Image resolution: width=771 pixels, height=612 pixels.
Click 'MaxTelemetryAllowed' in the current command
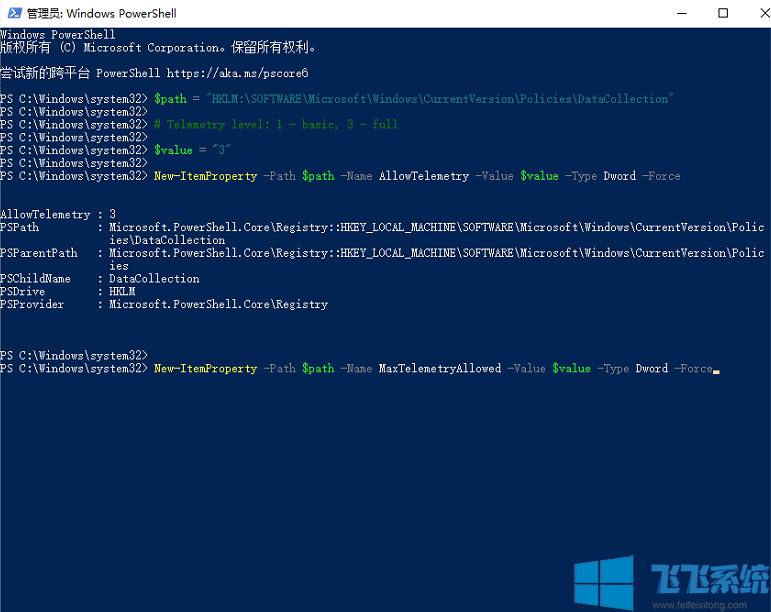(440, 369)
